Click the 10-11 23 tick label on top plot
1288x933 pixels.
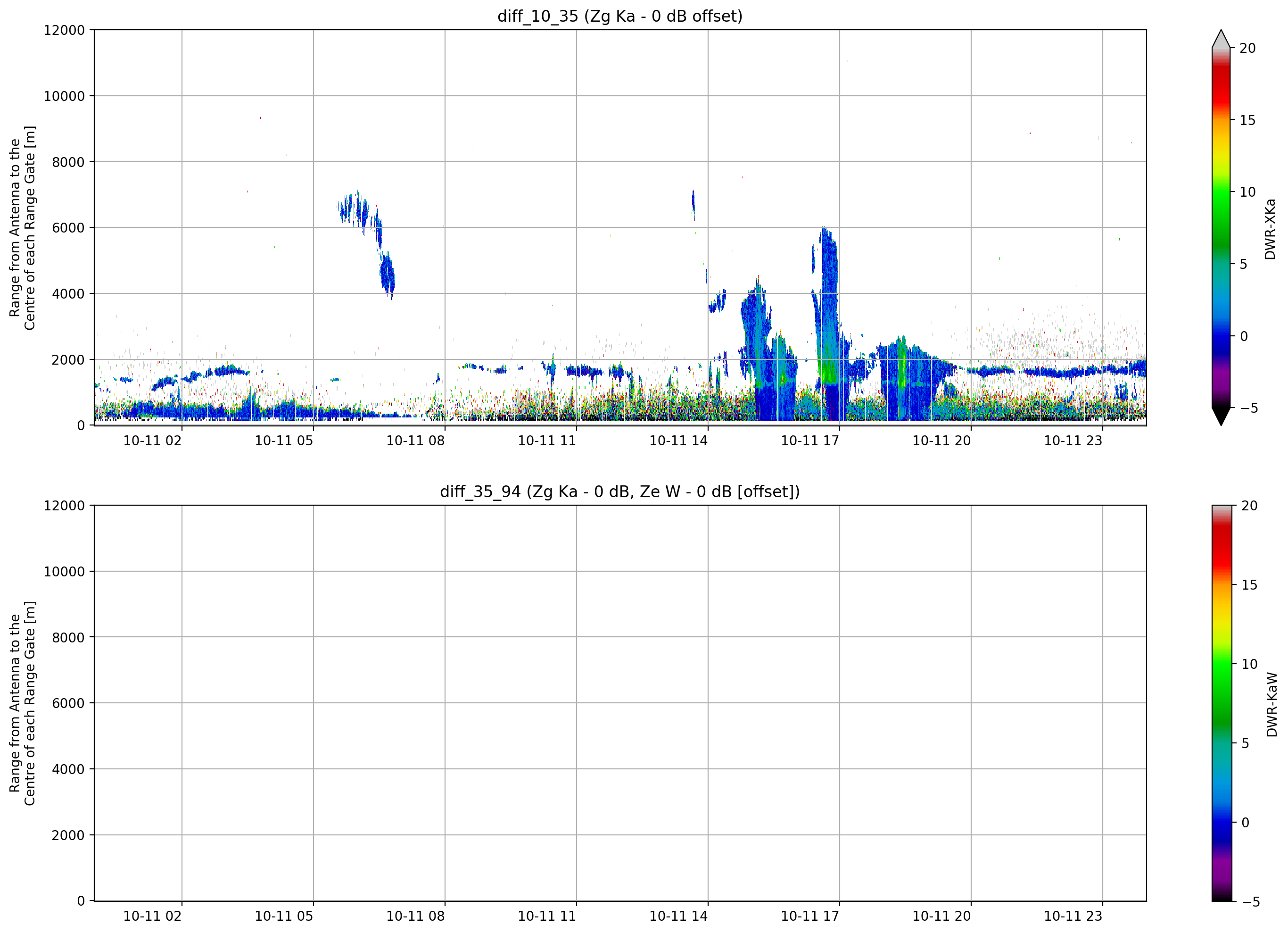(1073, 441)
